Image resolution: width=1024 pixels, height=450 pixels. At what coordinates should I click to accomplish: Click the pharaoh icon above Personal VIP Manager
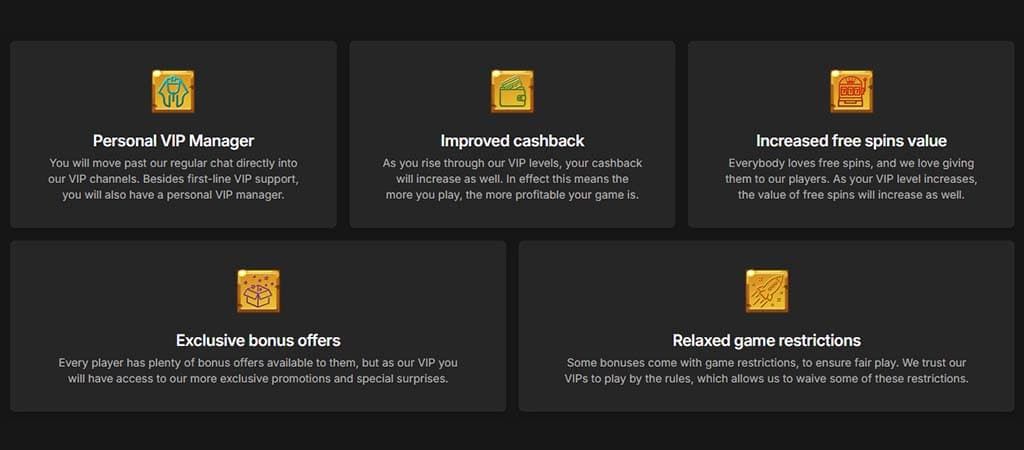(173, 91)
